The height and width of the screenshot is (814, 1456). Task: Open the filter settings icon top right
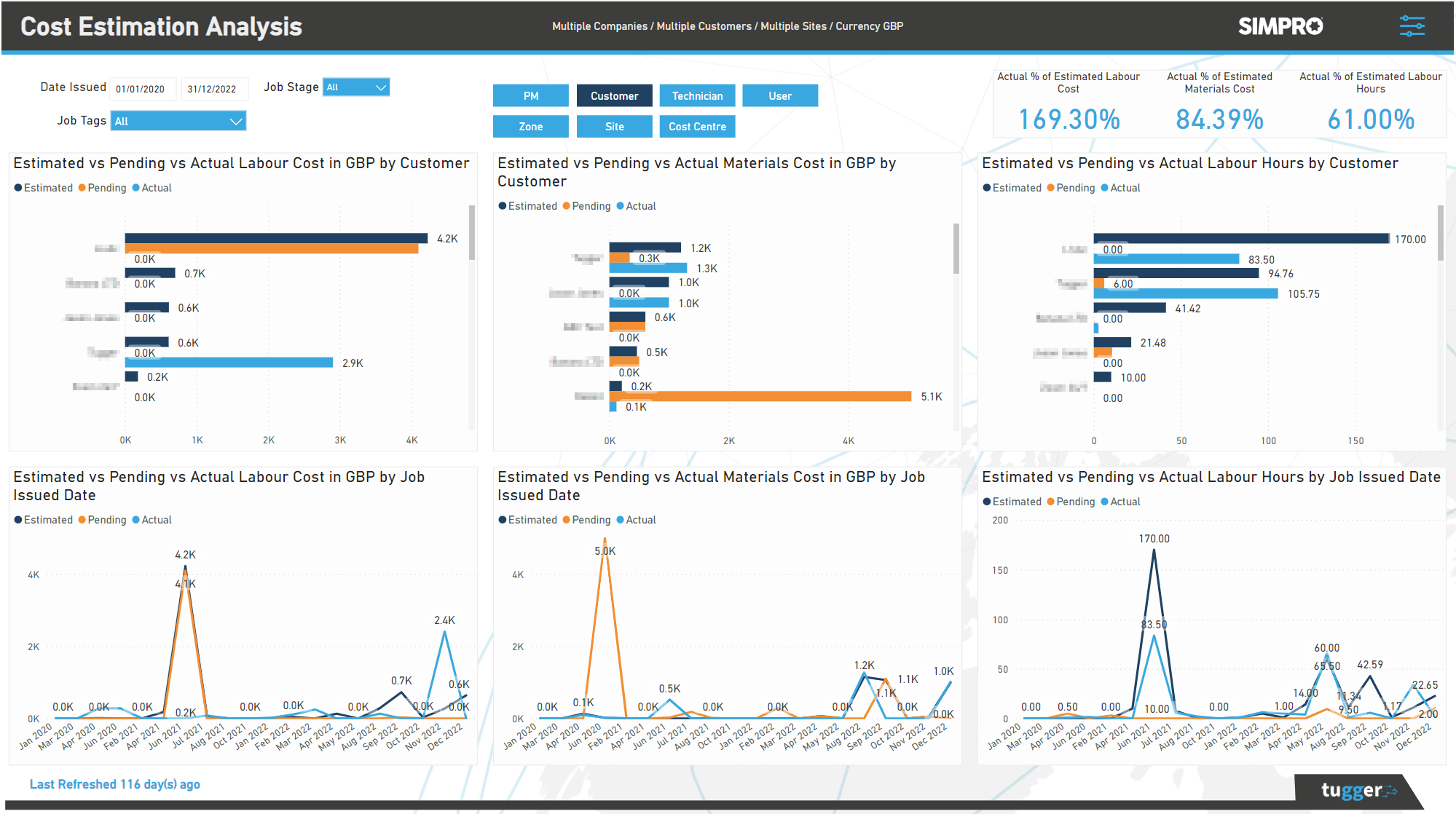pos(1412,26)
